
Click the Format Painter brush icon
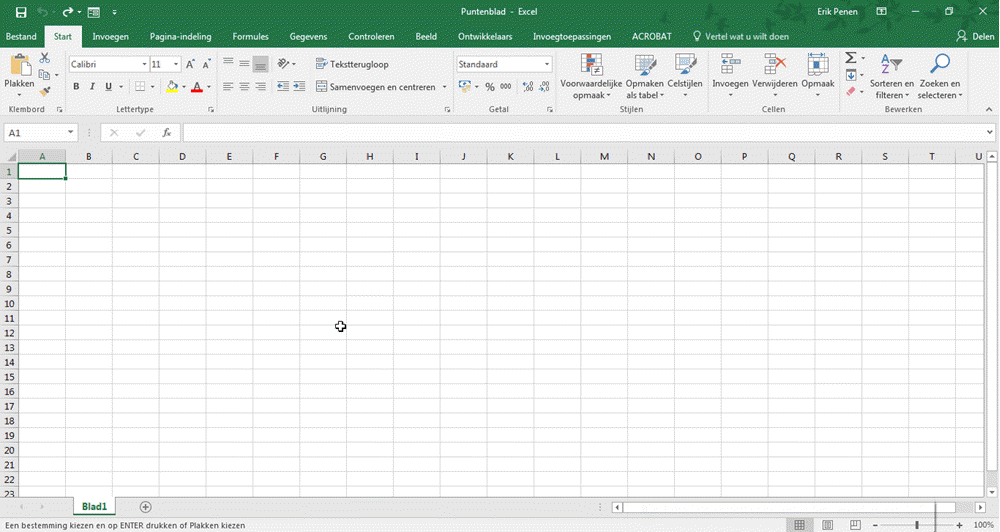[45, 92]
